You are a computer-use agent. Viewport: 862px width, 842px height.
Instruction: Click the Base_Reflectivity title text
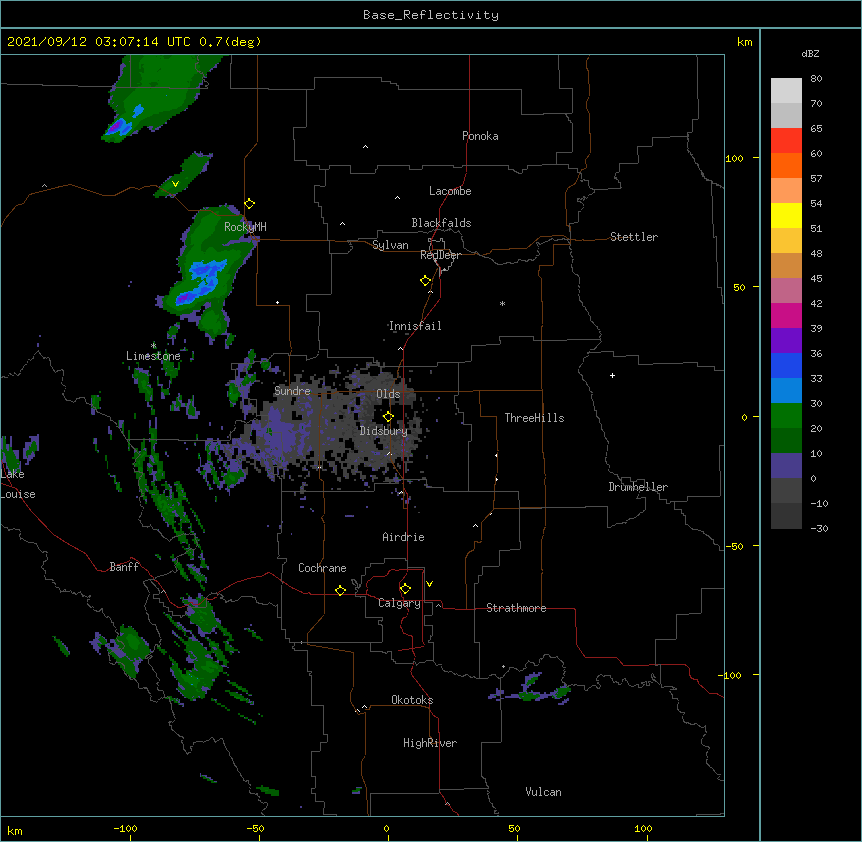click(431, 15)
